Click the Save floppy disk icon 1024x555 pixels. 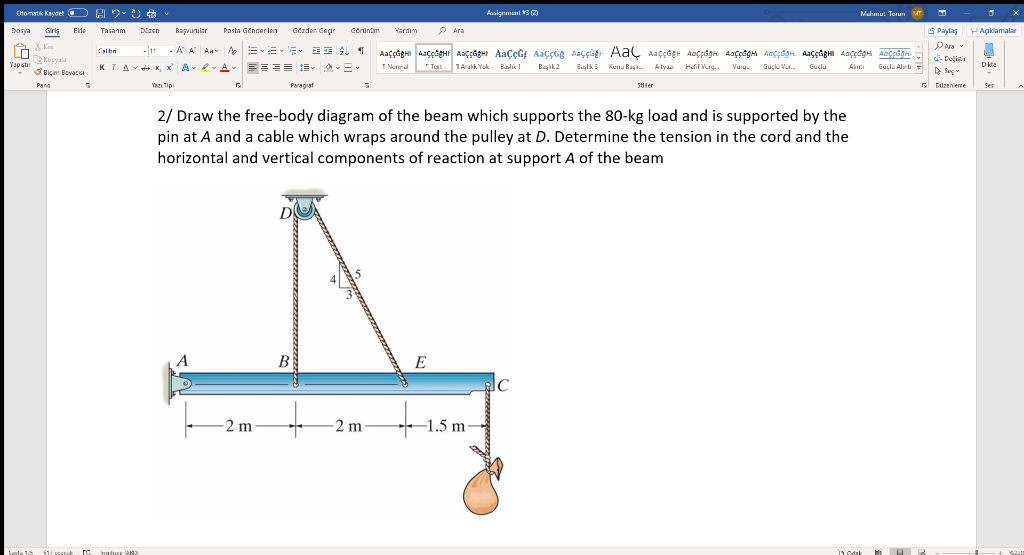click(101, 13)
